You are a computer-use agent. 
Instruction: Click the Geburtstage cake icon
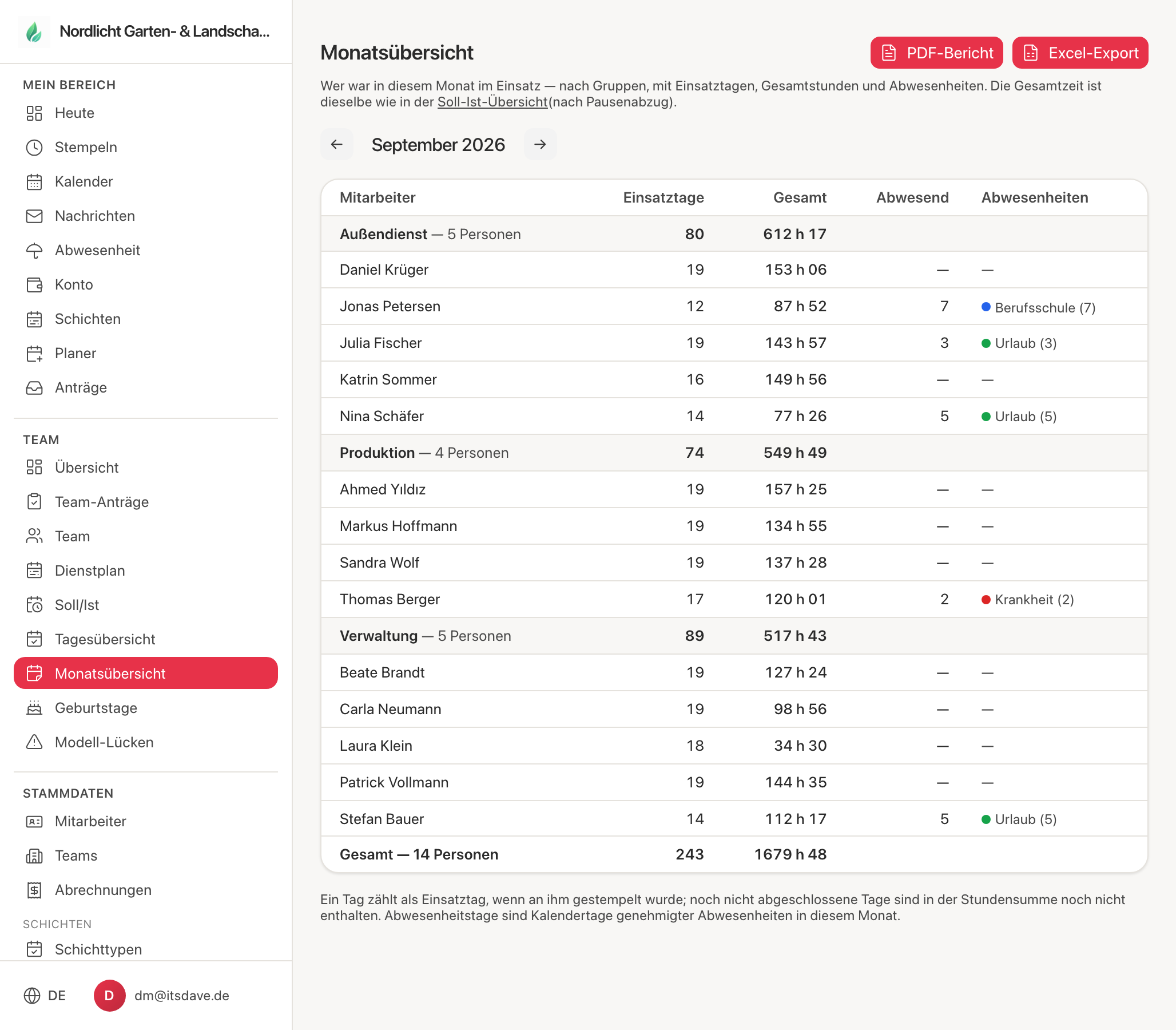coord(34,707)
